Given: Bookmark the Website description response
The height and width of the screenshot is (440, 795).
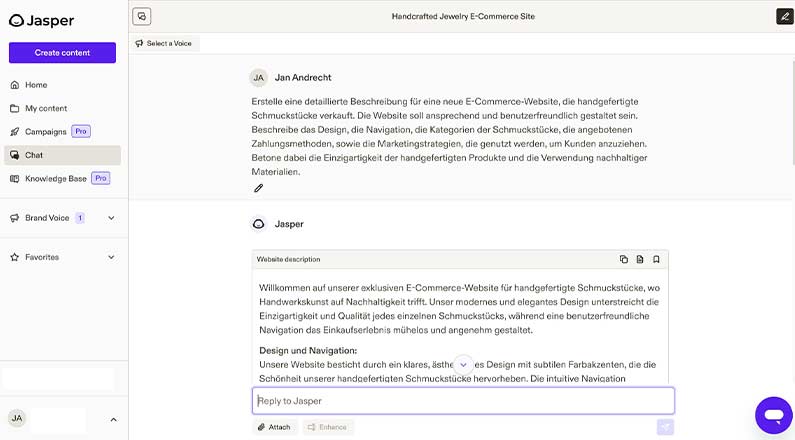Looking at the screenshot, I should coord(656,259).
